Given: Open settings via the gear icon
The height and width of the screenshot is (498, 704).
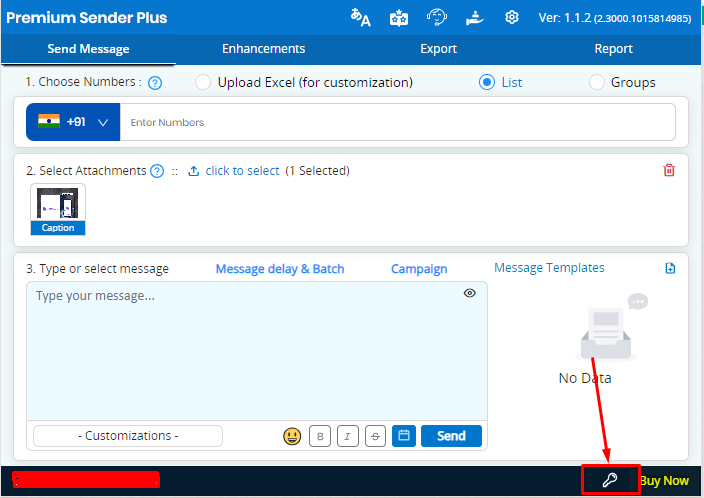Looking at the screenshot, I should tap(512, 17).
